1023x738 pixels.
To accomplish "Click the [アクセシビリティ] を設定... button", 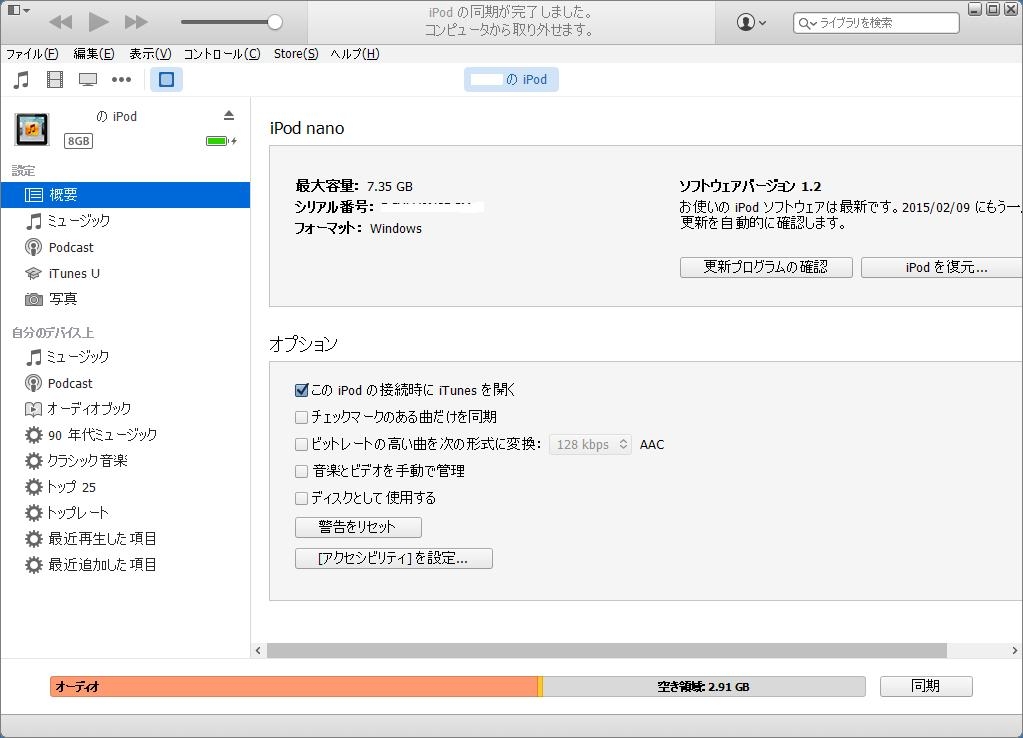I will point(393,559).
